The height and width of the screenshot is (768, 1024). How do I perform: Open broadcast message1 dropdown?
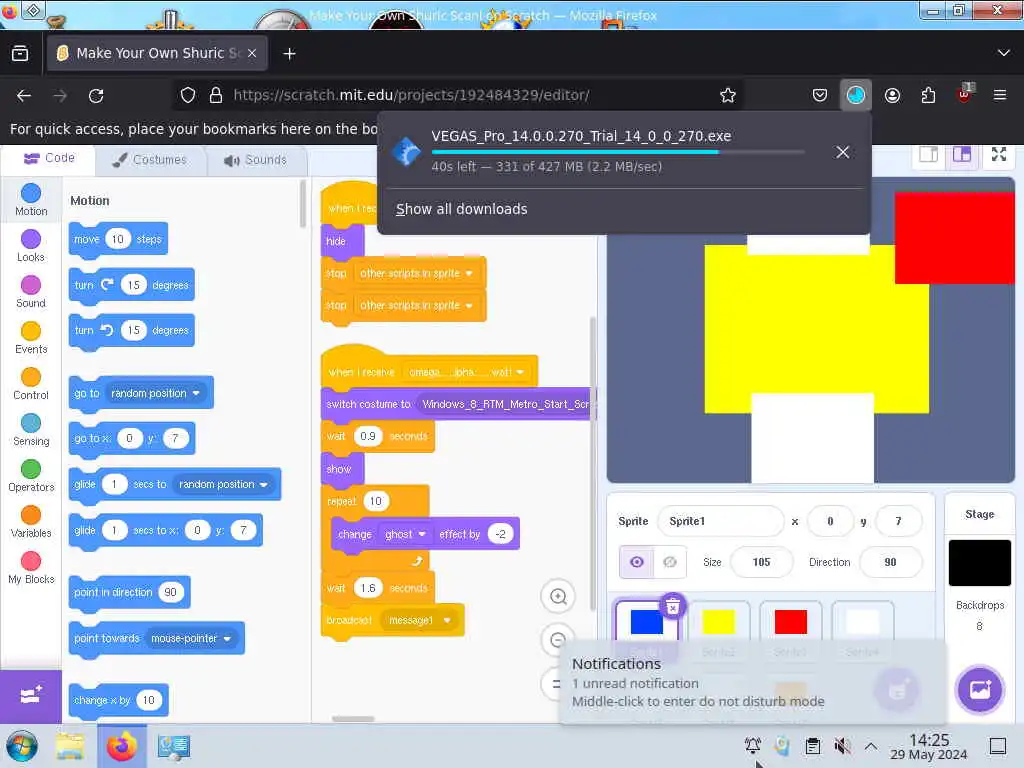[x=419, y=620]
